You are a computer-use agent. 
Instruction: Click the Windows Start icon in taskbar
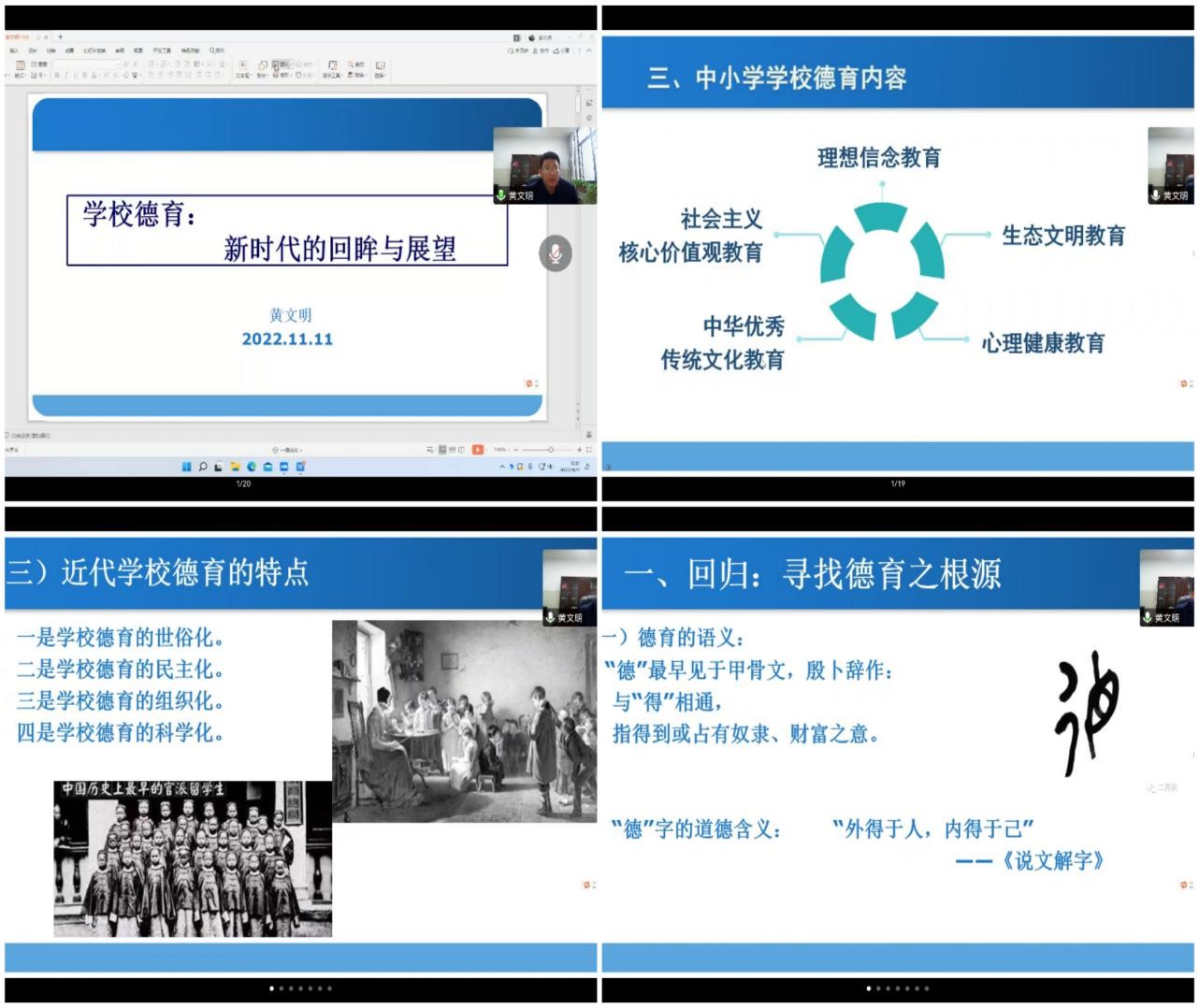click(x=187, y=467)
